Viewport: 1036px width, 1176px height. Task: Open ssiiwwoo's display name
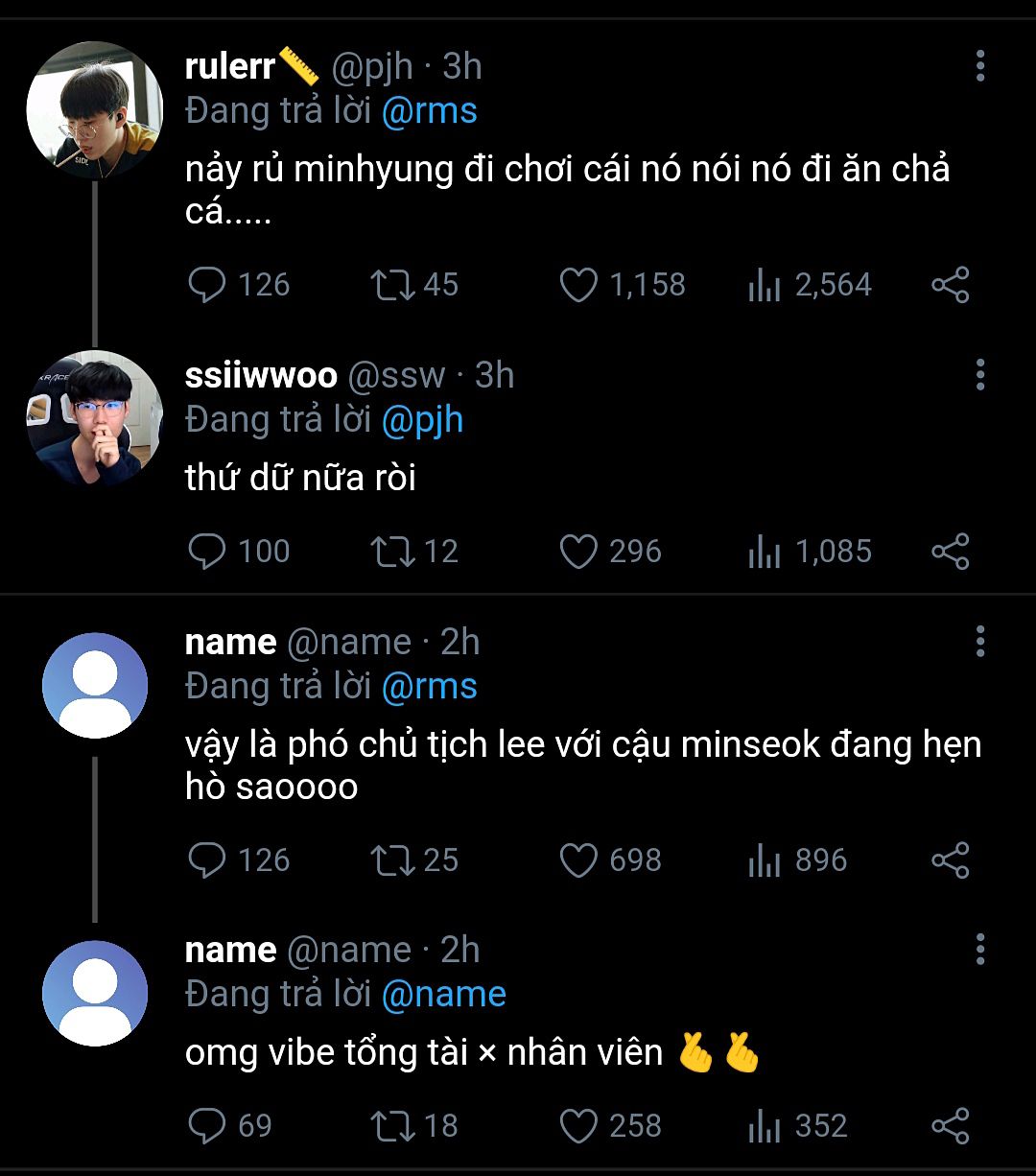click(x=260, y=375)
